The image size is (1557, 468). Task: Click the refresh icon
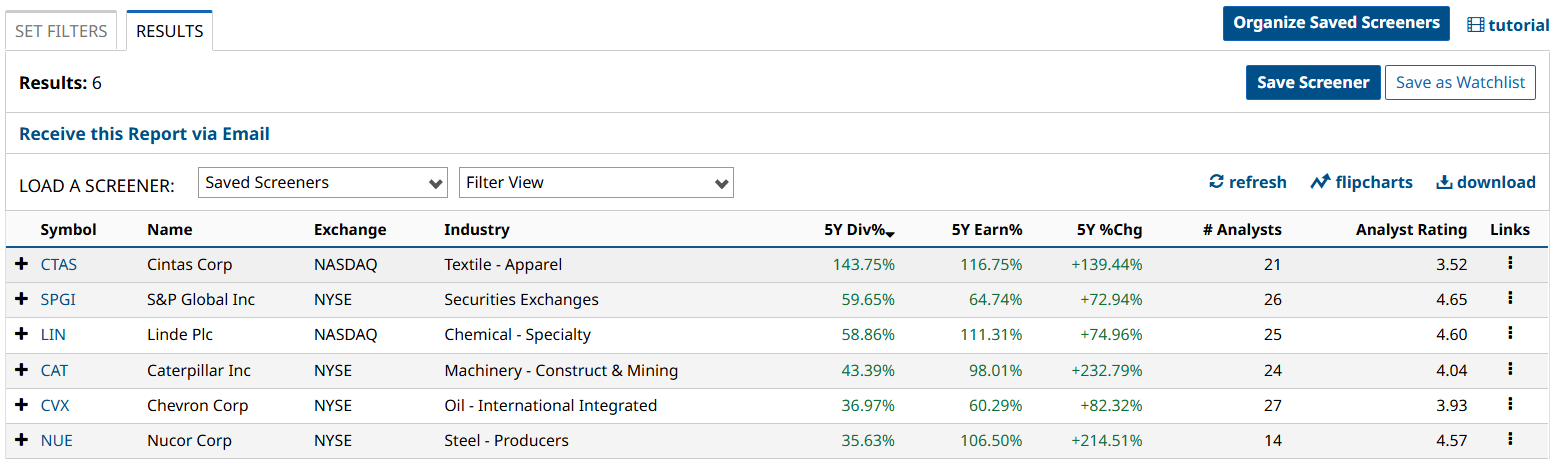point(1216,182)
